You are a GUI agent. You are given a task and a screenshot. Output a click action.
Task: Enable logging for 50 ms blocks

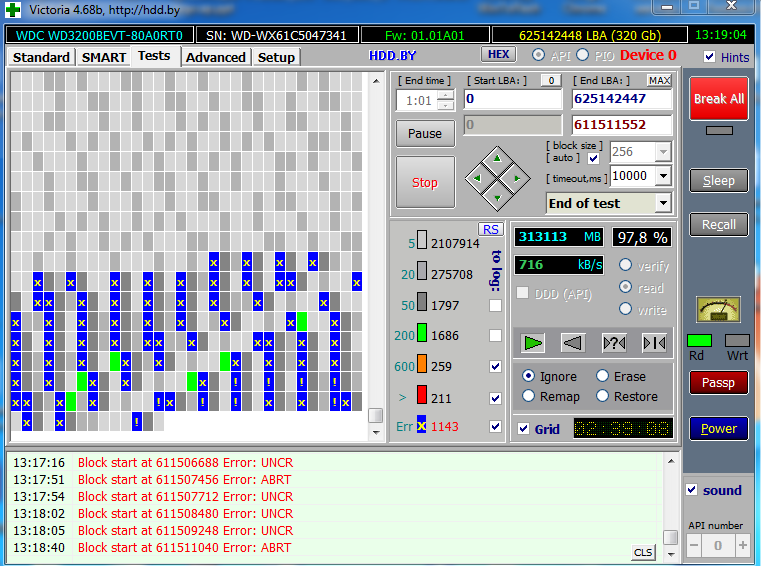tap(495, 305)
